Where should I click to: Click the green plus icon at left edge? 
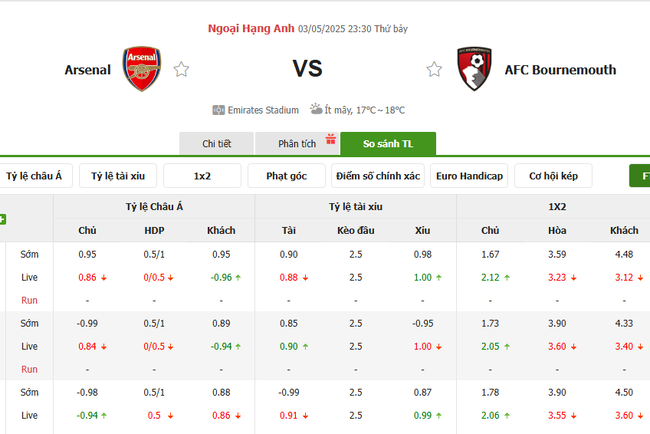[x=3, y=218]
